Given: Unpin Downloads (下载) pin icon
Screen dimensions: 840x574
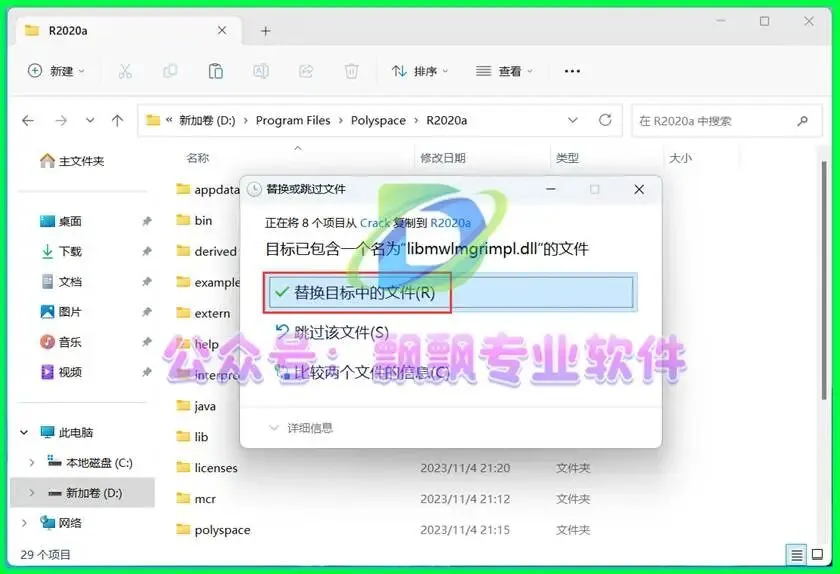Looking at the screenshot, I should [x=146, y=251].
